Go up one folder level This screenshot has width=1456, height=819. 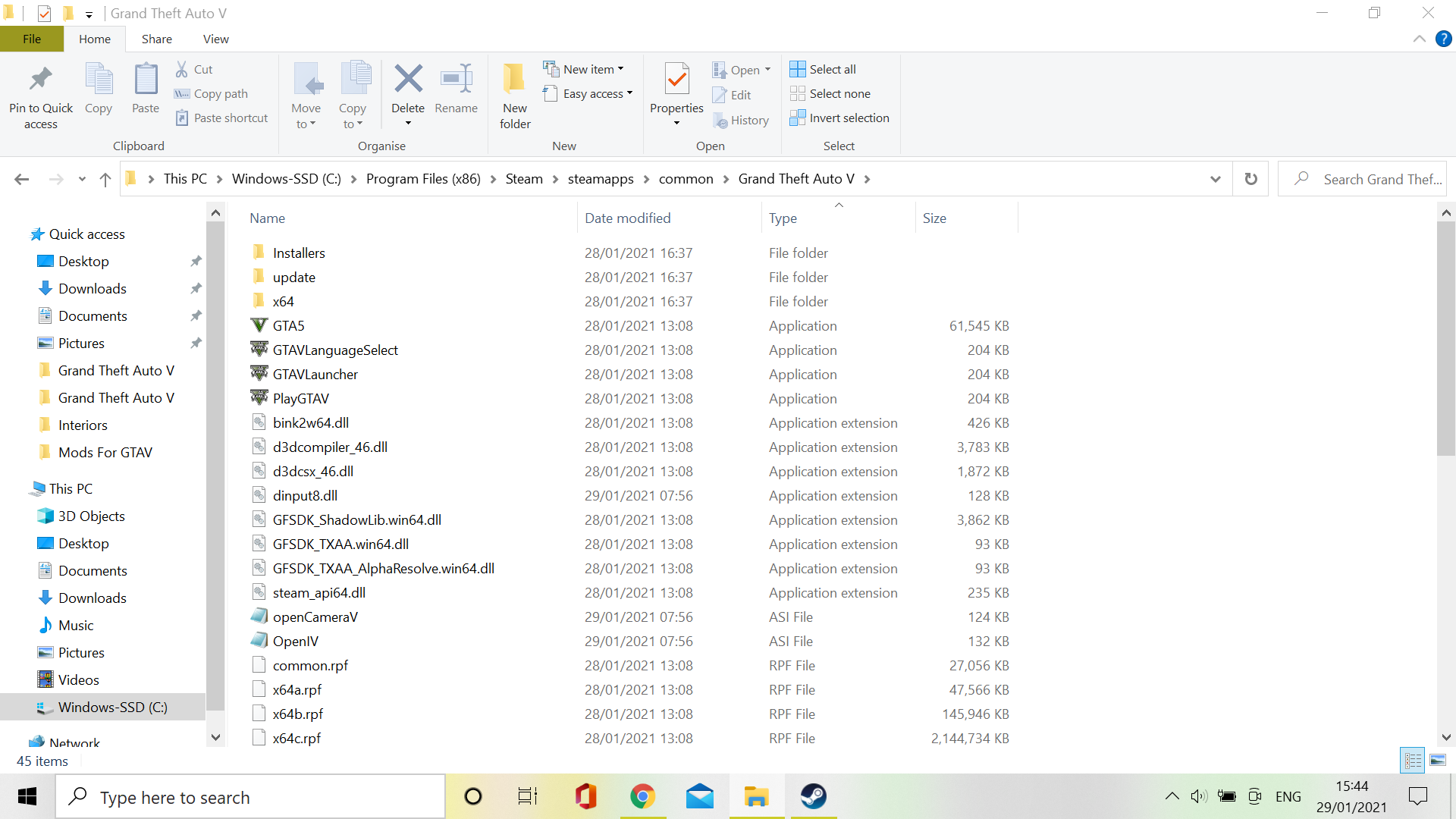click(x=105, y=179)
